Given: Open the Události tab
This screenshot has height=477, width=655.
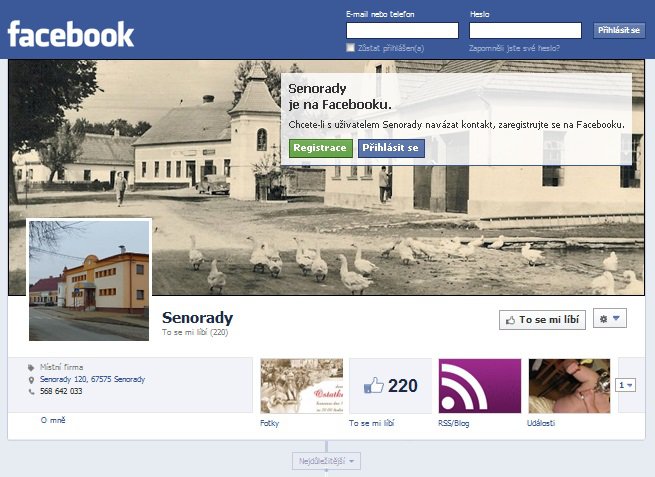Looking at the screenshot, I should click(x=541, y=423).
